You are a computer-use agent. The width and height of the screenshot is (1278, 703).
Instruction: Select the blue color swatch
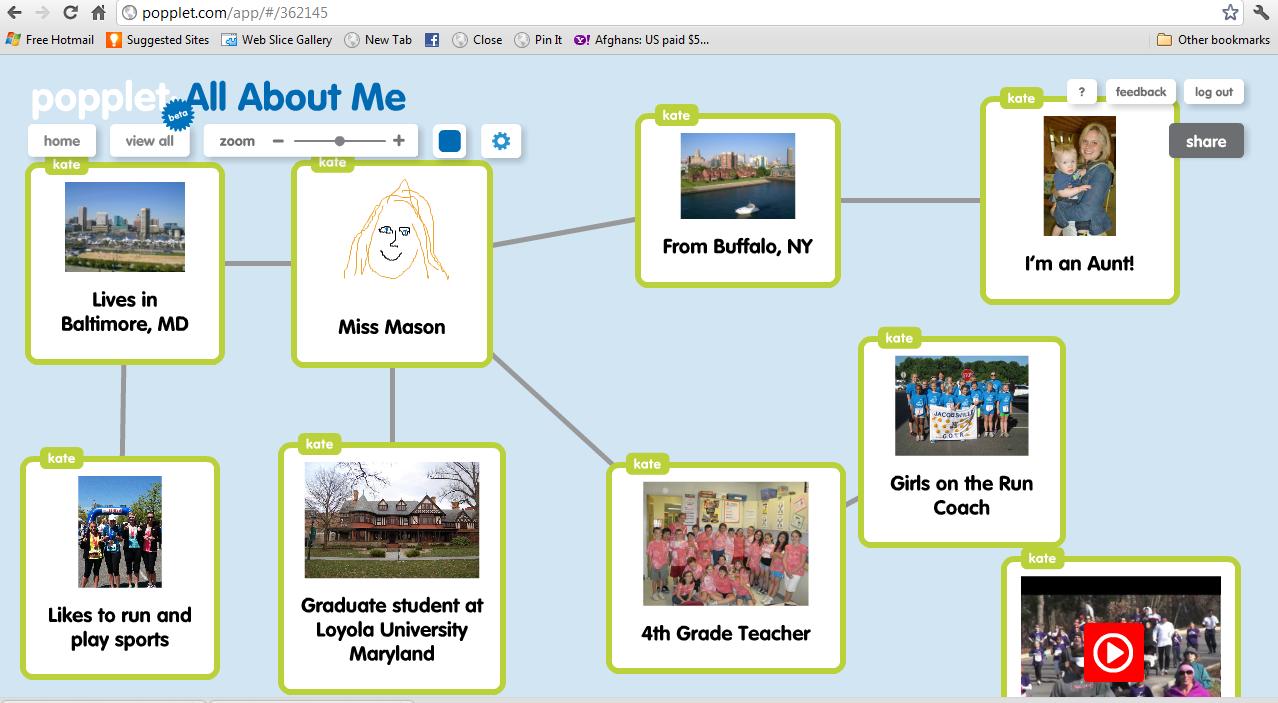click(x=449, y=141)
